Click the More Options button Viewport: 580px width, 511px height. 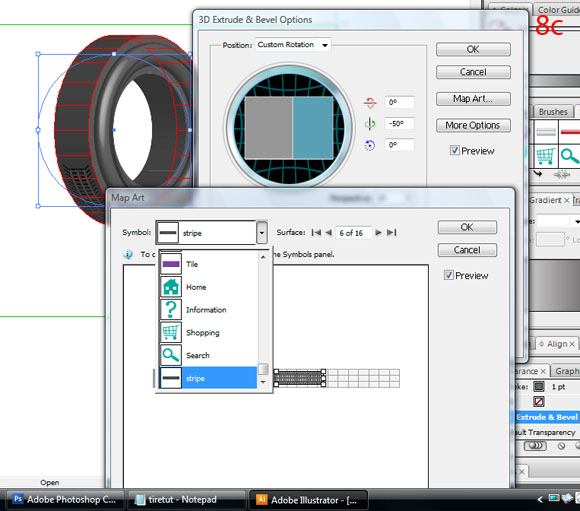tap(473, 125)
